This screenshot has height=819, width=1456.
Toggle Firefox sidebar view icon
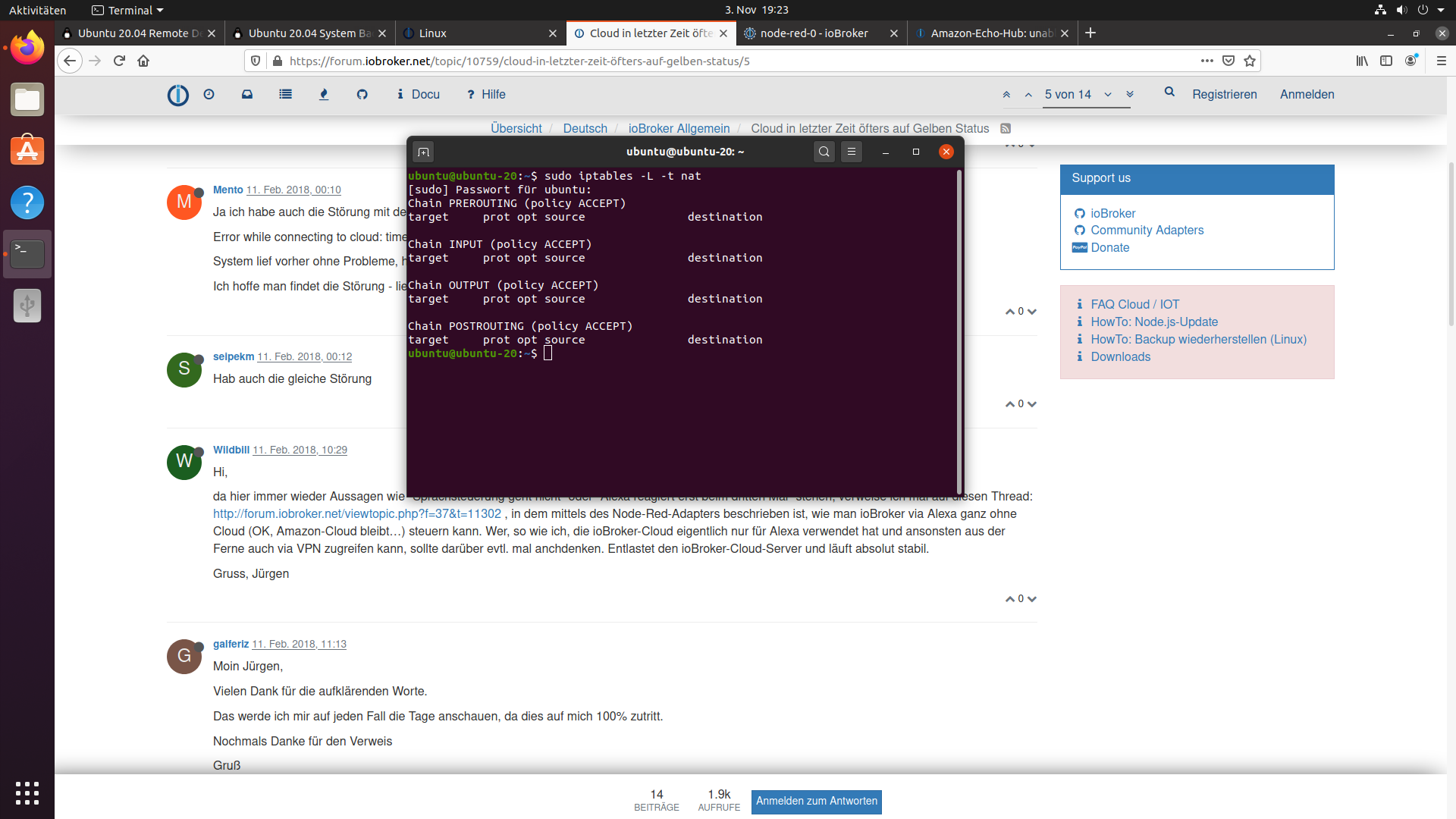[x=1386, y=61]
